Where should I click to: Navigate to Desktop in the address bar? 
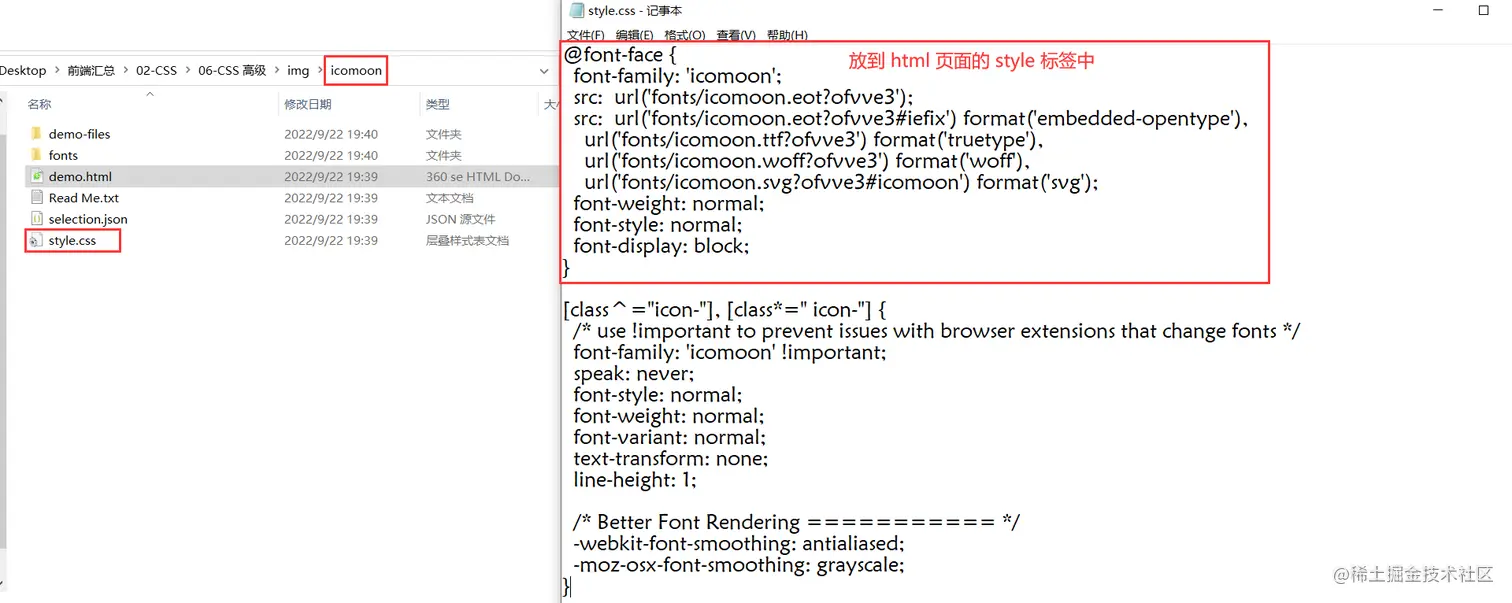[x=23, y=71]
